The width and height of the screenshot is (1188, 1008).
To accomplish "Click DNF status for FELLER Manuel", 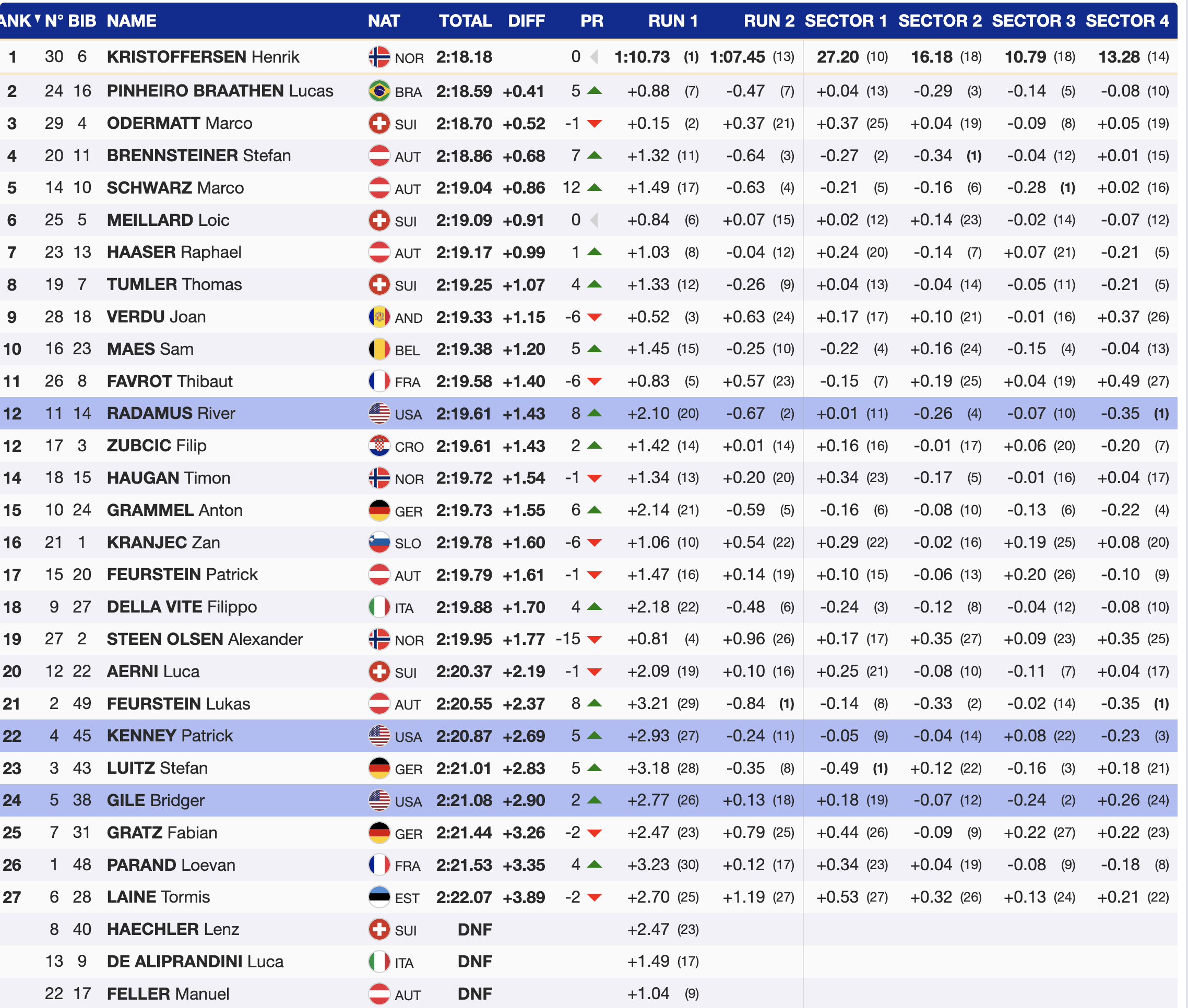I will [474, 994].
